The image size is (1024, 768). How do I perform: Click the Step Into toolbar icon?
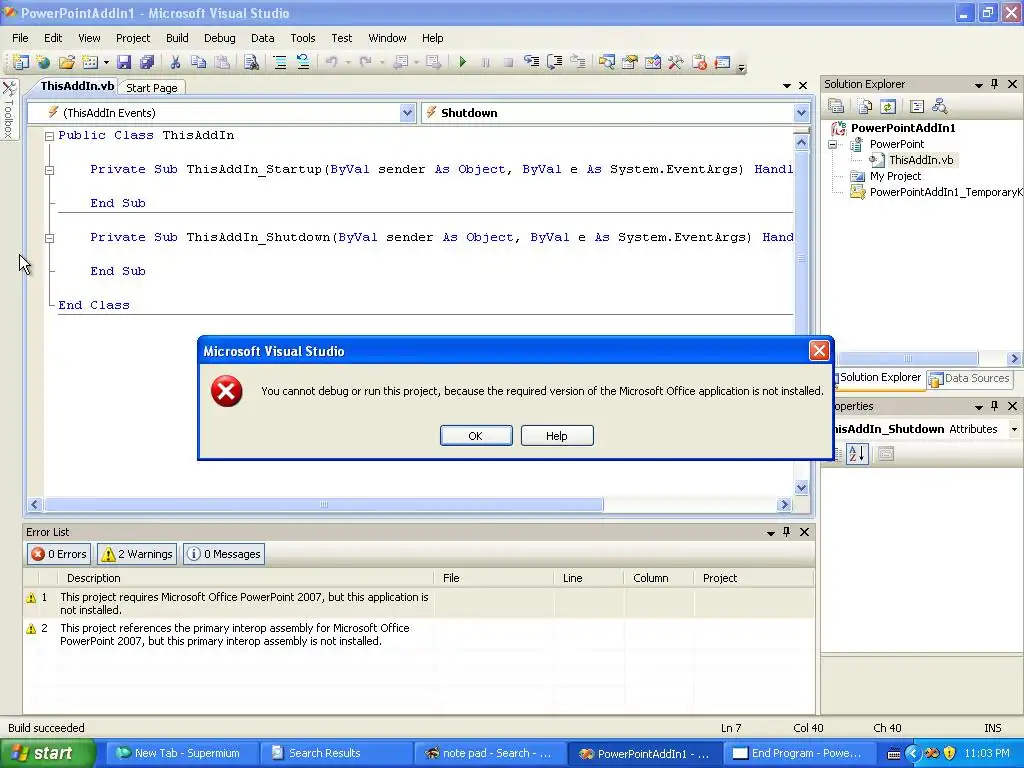[532, 62]
